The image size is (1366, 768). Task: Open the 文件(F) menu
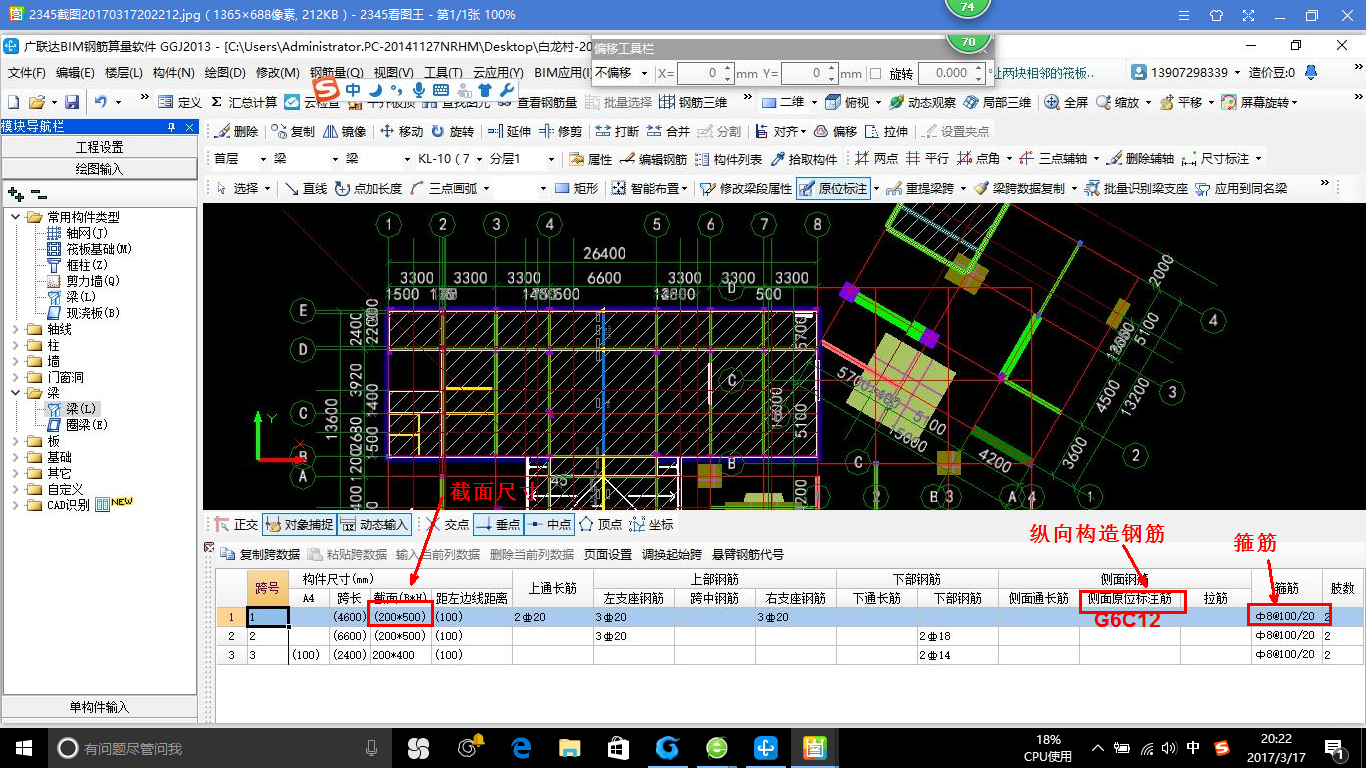[x=27, y=73]
